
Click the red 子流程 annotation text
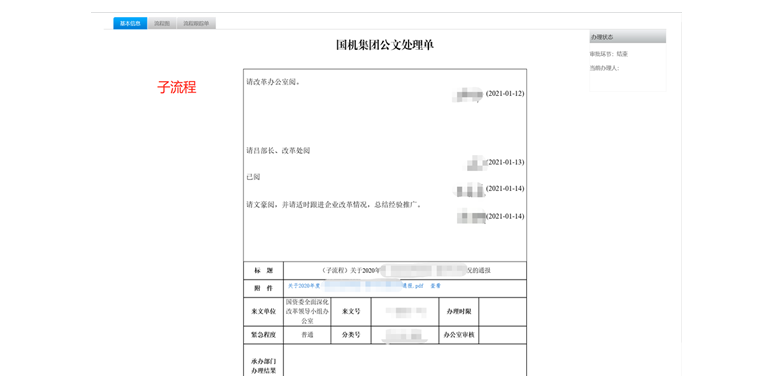click(176, 87)
